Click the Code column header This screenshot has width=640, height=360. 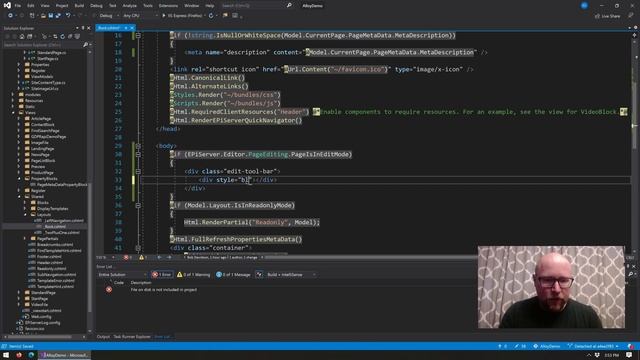pos(119,282)
